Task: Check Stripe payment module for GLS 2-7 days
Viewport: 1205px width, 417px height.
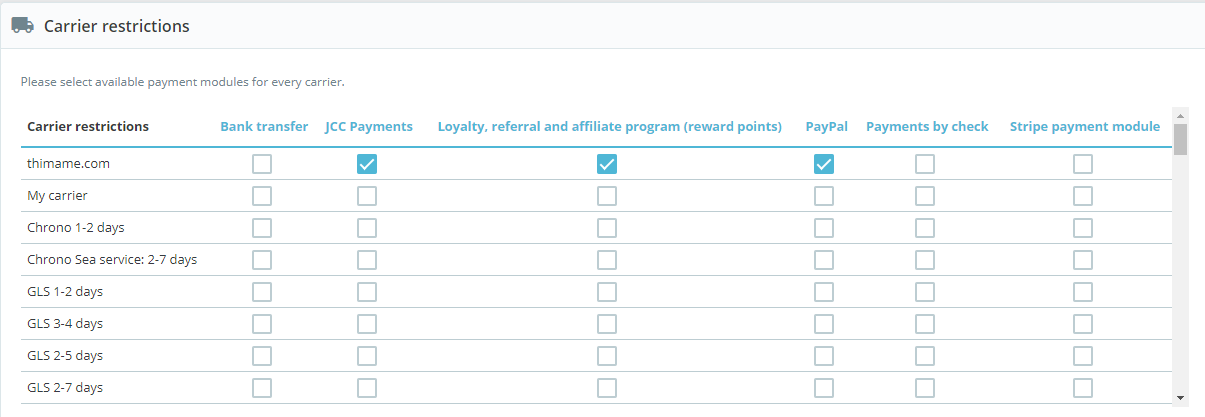Action: click(1083, 388)
